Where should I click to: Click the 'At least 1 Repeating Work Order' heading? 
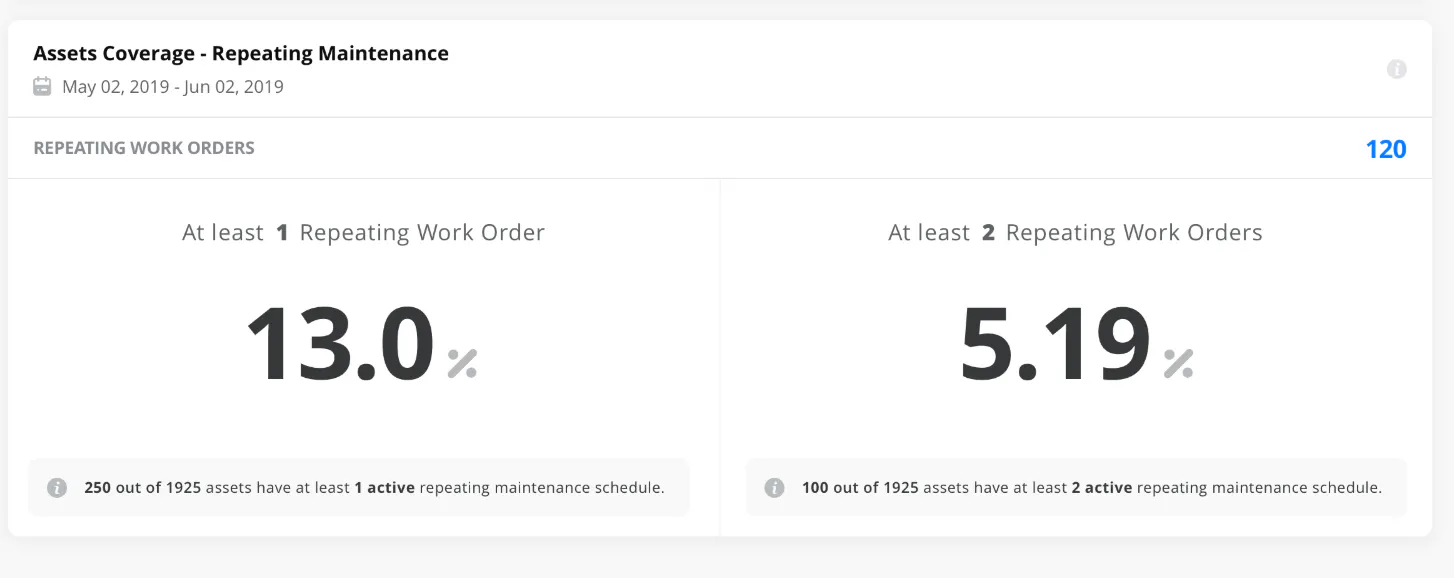[363, 231]
